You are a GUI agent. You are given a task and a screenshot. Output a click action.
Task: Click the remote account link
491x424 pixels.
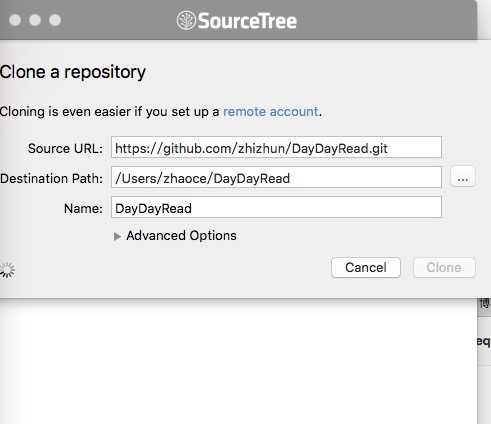click(271, 112)
